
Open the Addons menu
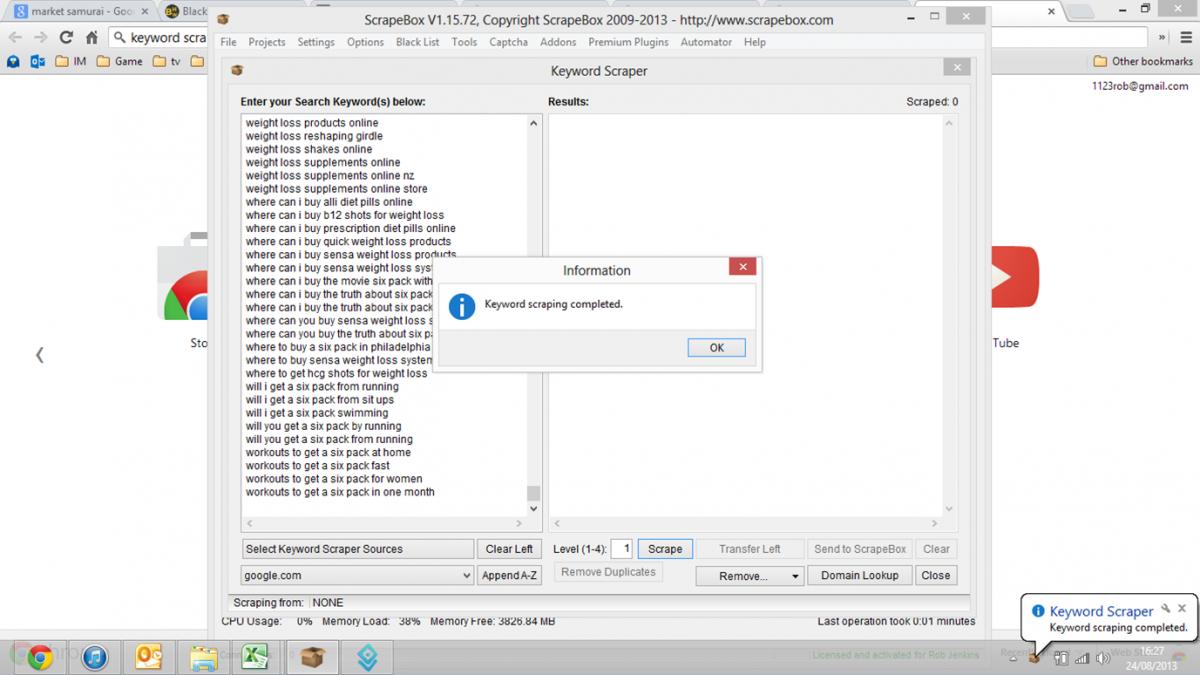558,42
